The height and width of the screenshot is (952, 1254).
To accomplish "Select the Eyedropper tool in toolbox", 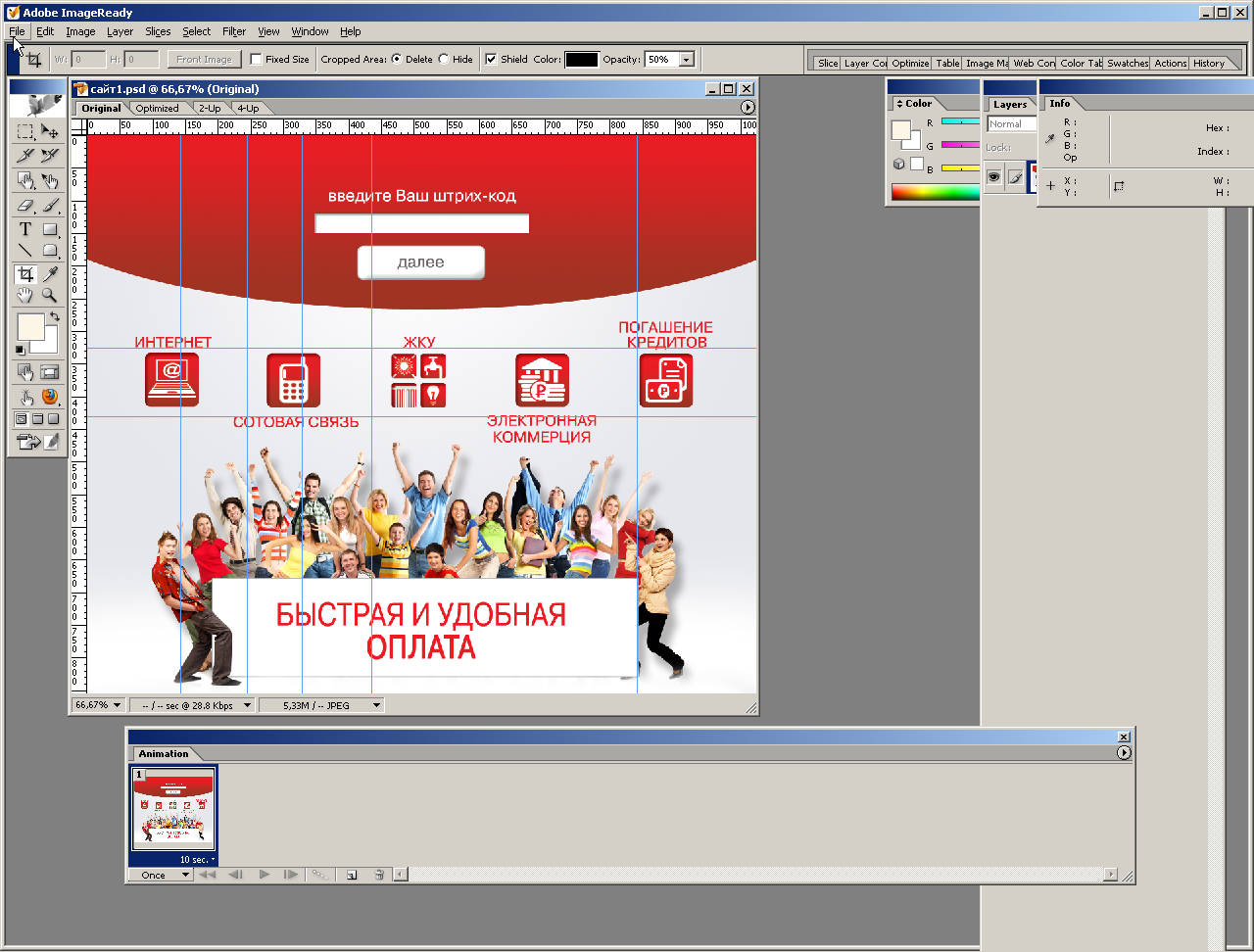I will [x=50, y=275].
